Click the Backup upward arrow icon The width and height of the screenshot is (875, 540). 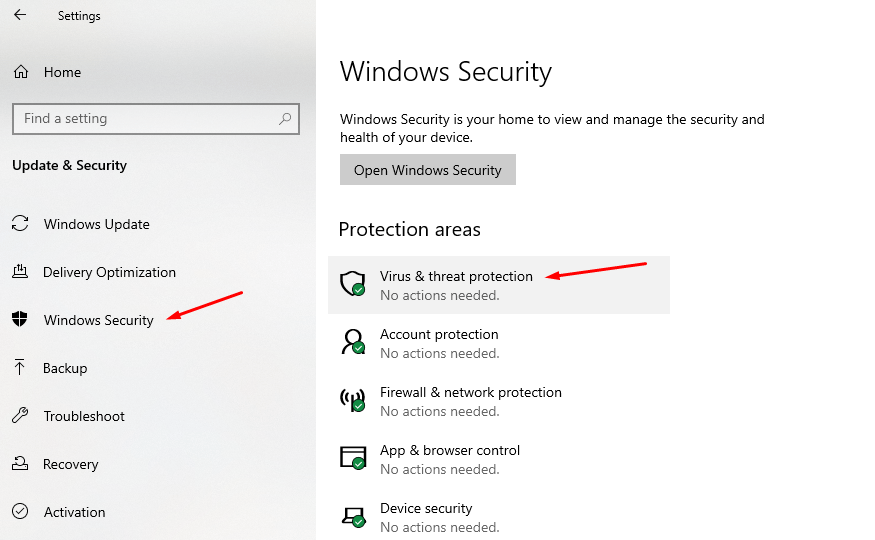20,367
